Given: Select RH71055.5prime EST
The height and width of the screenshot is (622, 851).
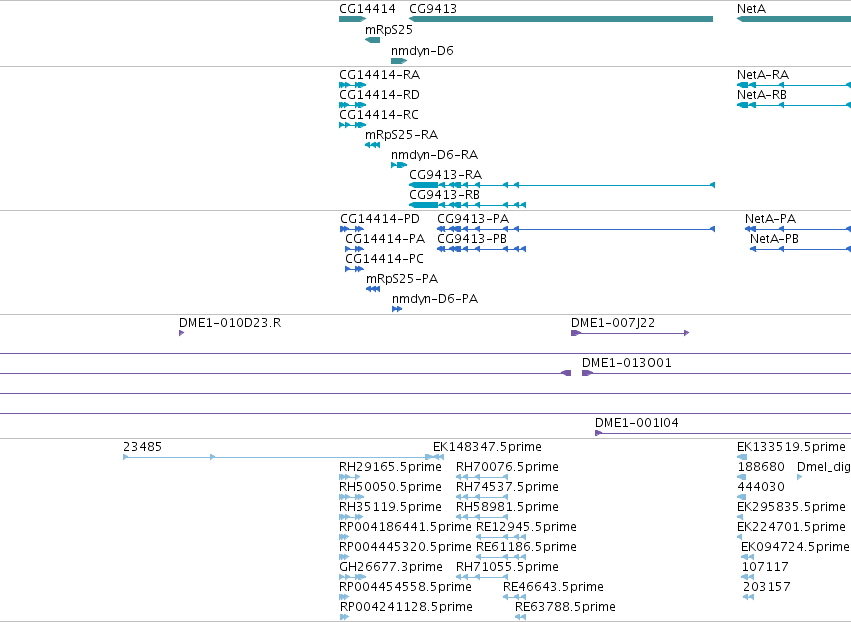Looking at the screenshot, I should 482,577.
